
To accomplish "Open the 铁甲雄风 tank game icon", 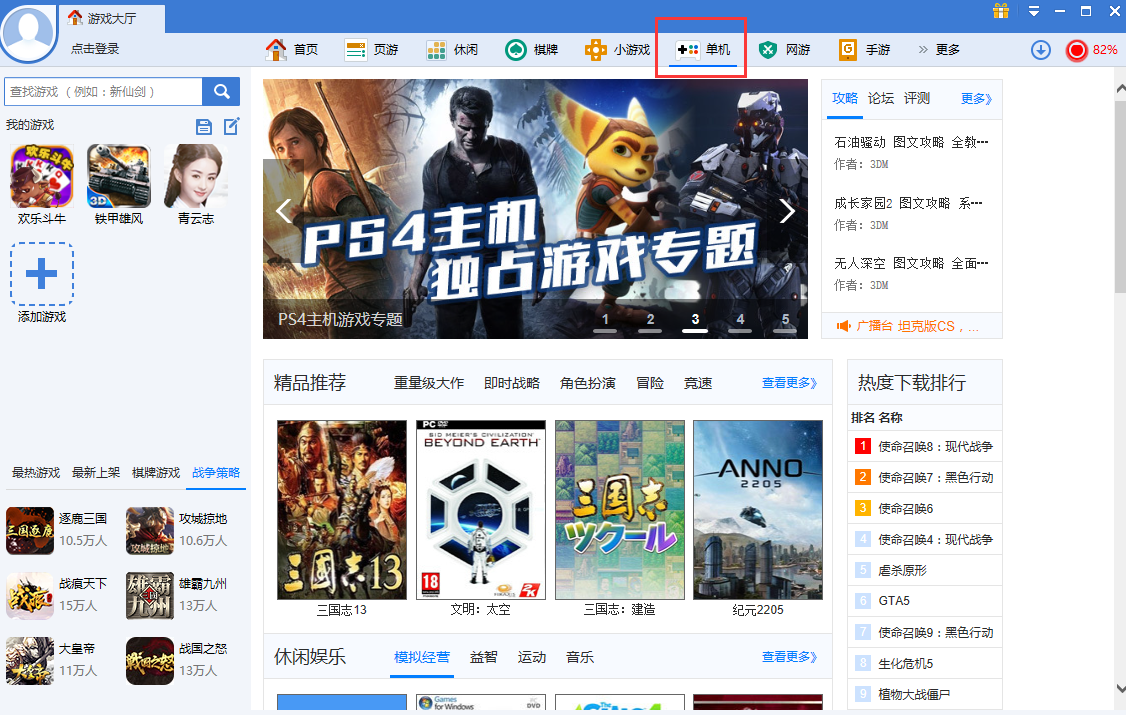I will [119, 176].
